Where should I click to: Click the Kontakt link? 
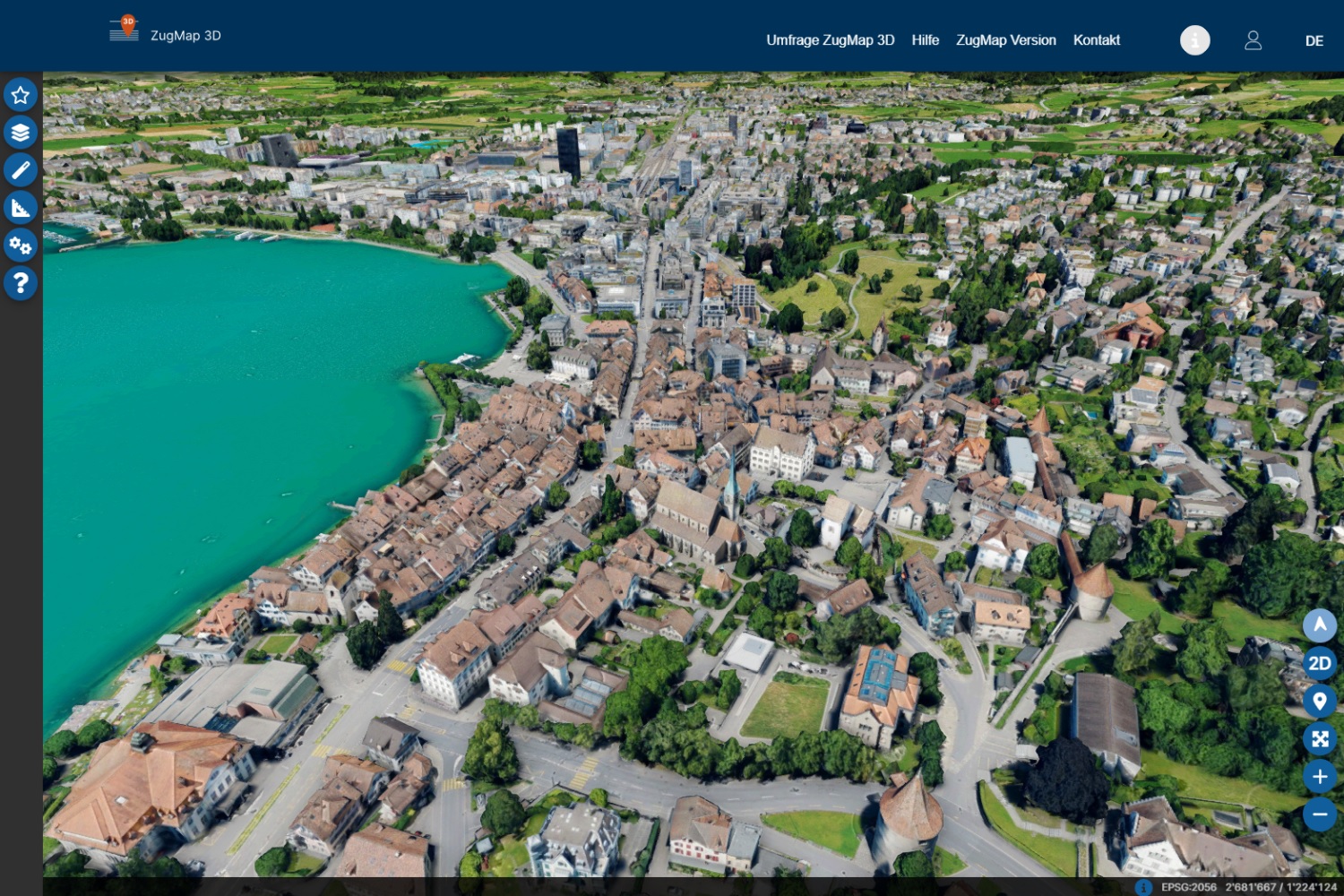(1096, 40)
